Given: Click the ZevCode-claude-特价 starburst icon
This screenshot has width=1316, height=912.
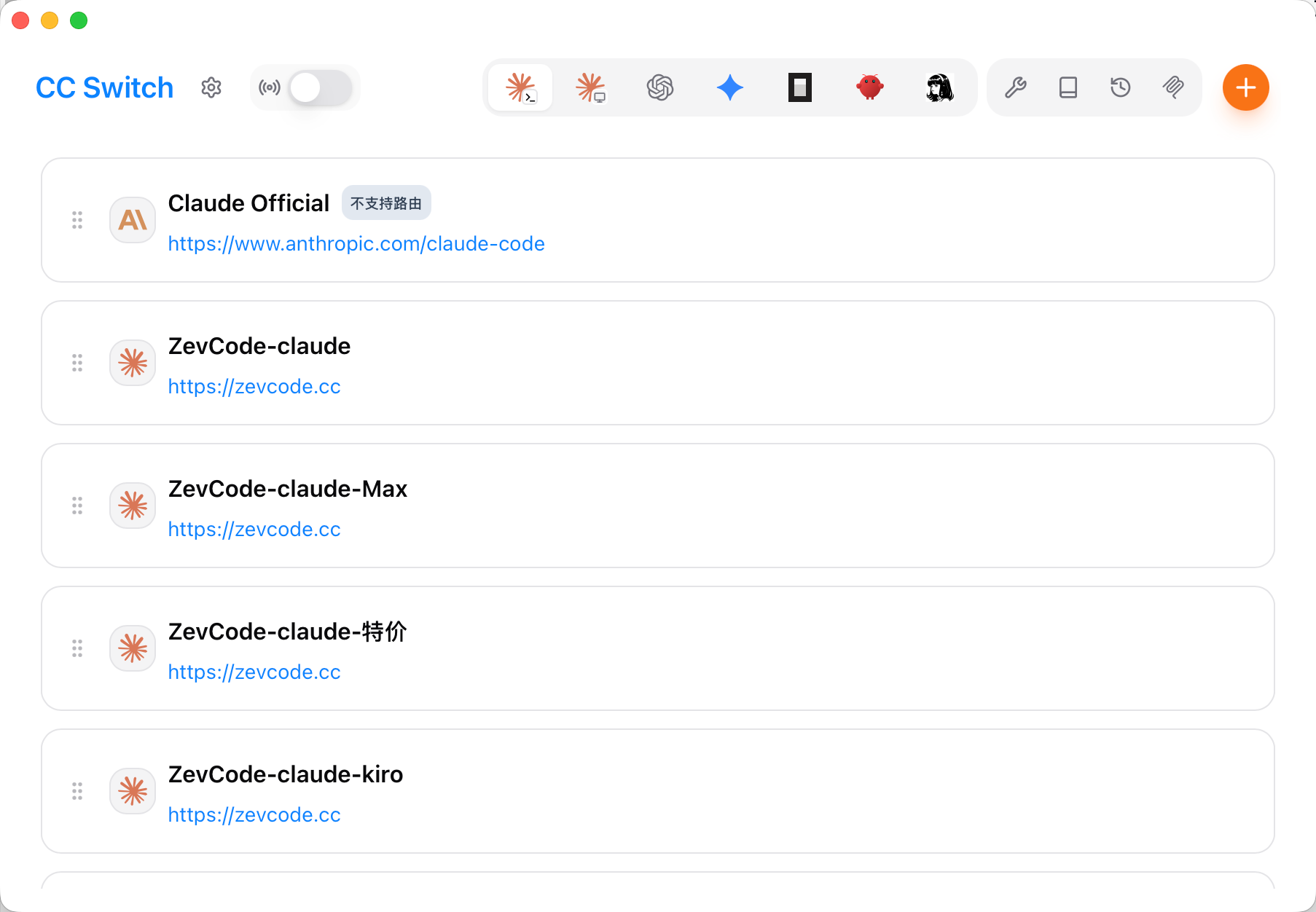Looking at the screenshot, I should coord(133,648).
